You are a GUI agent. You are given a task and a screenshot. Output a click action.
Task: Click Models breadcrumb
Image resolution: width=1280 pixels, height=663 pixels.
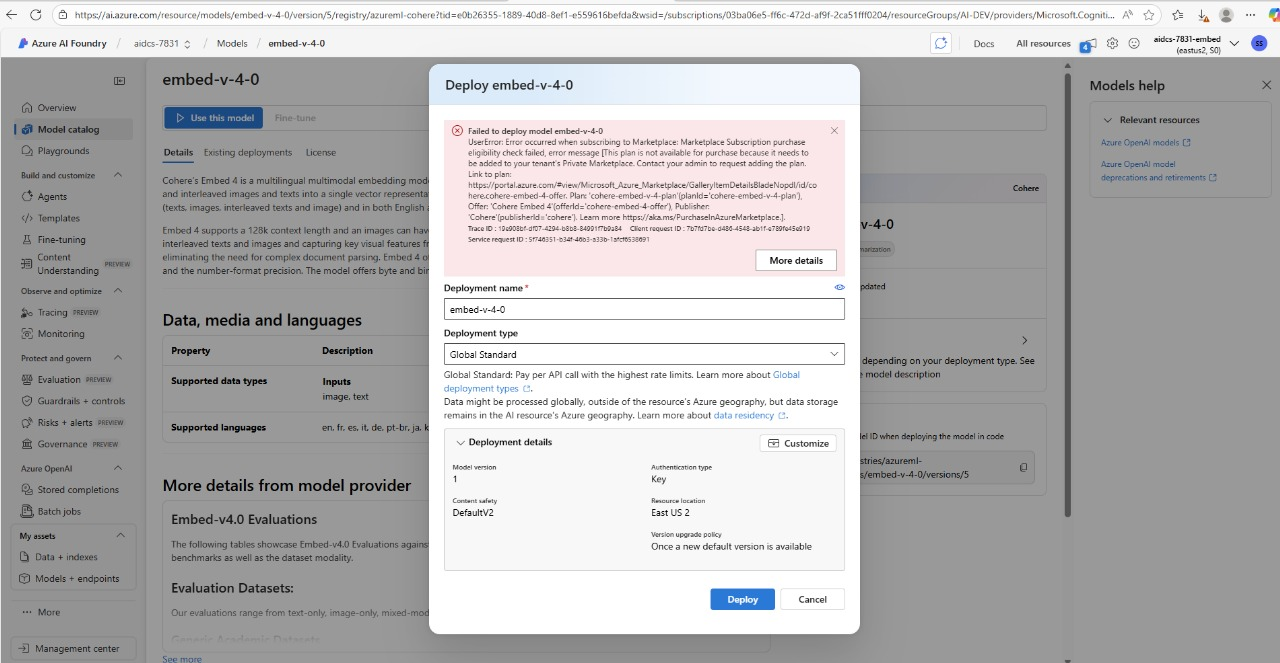point(232,44)
